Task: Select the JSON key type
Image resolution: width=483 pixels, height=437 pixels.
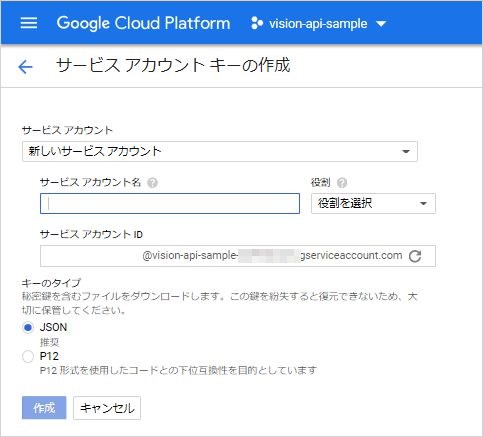Action: tap(28, 327)
